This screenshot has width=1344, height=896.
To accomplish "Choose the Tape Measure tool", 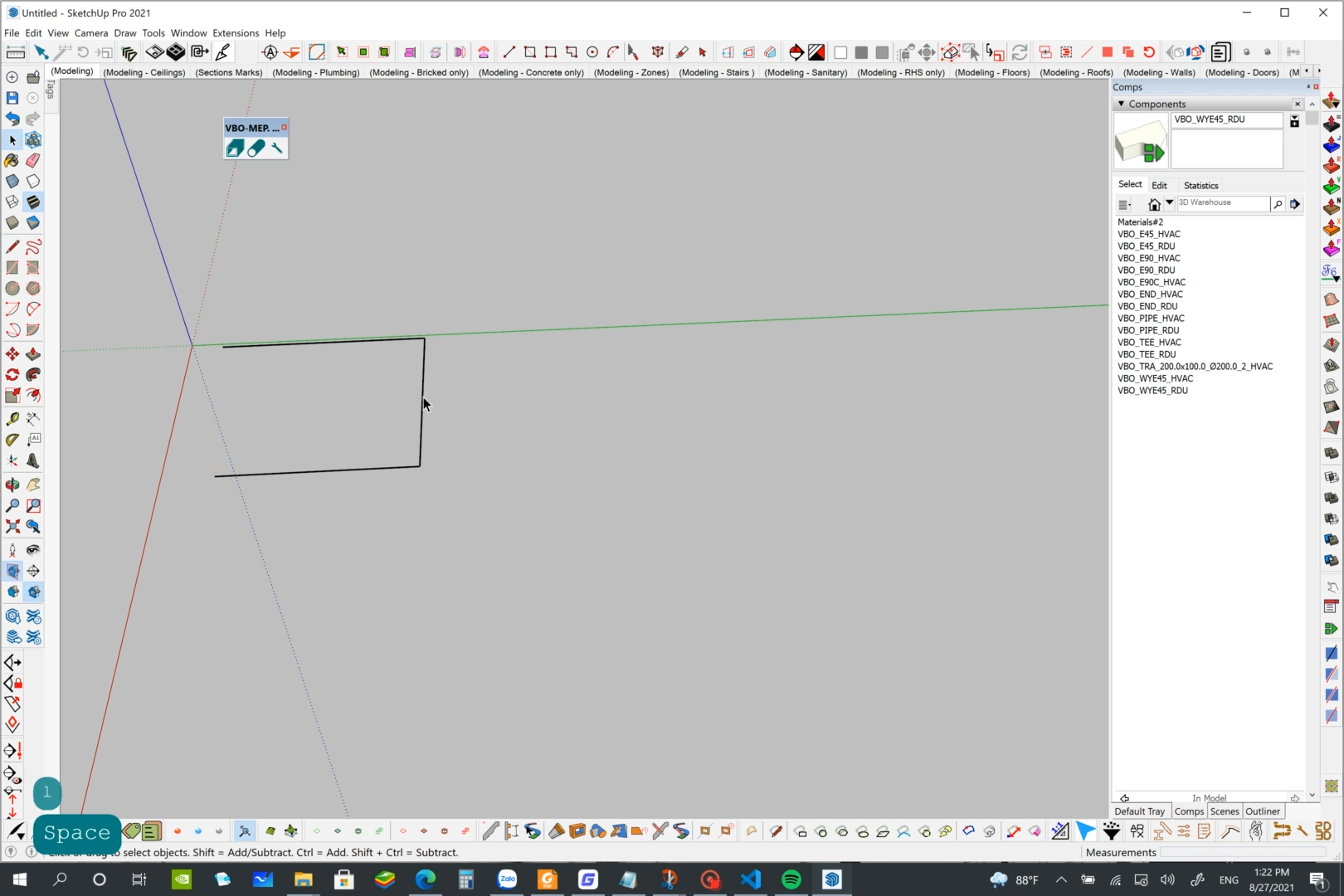I will tap(12, 419).
